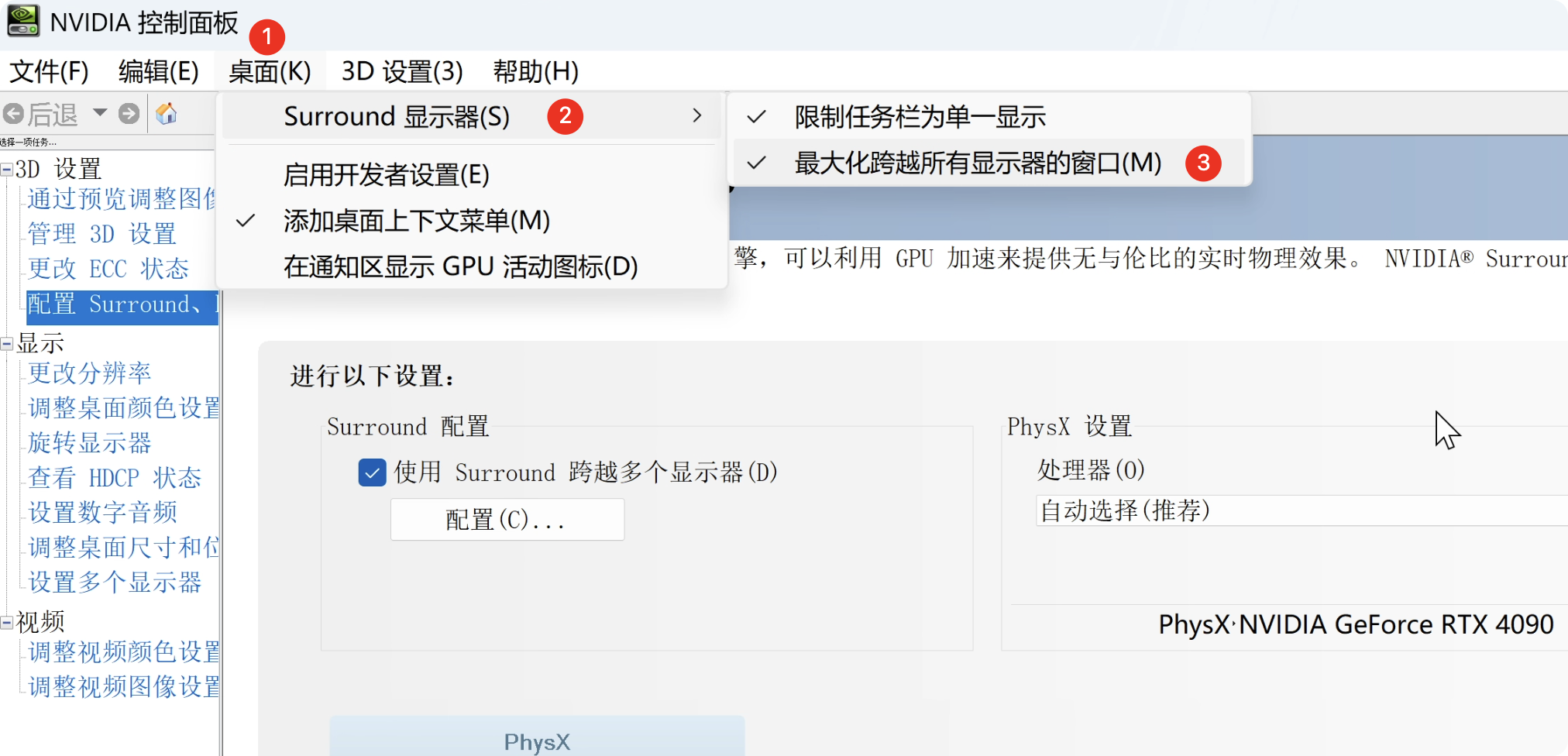Click the NVIDIA Control Panel app icon
Viewport: 1568px width, 756px height.
coord(23,21)
